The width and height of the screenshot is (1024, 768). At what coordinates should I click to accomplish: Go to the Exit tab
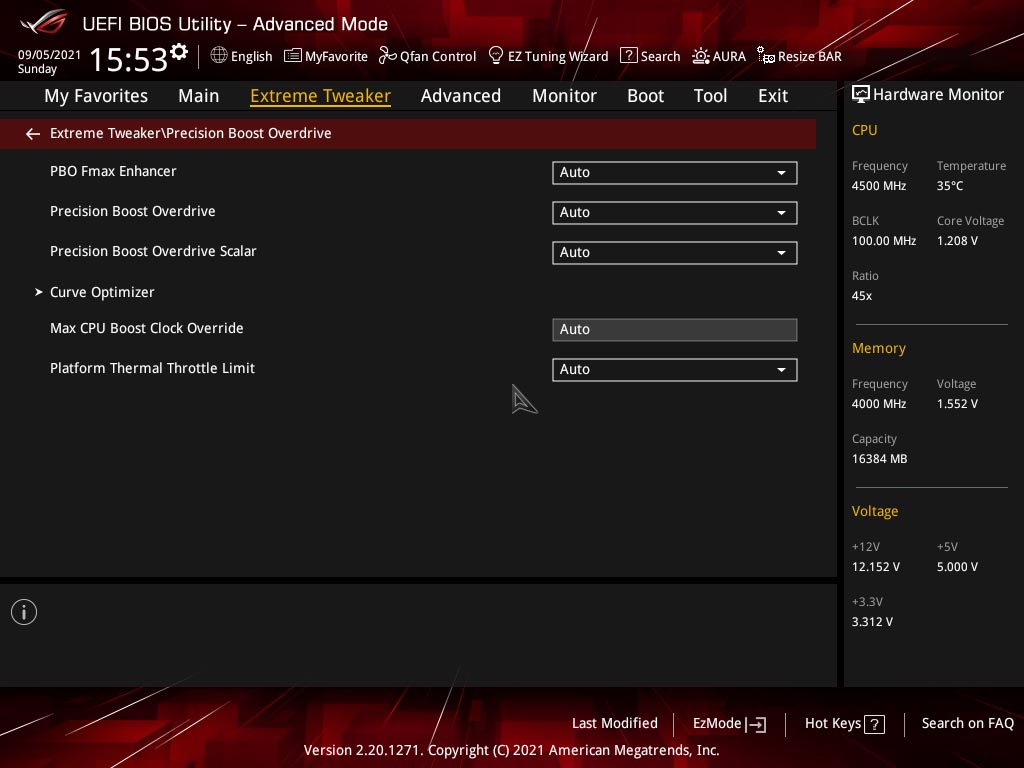tap(773, 96)
